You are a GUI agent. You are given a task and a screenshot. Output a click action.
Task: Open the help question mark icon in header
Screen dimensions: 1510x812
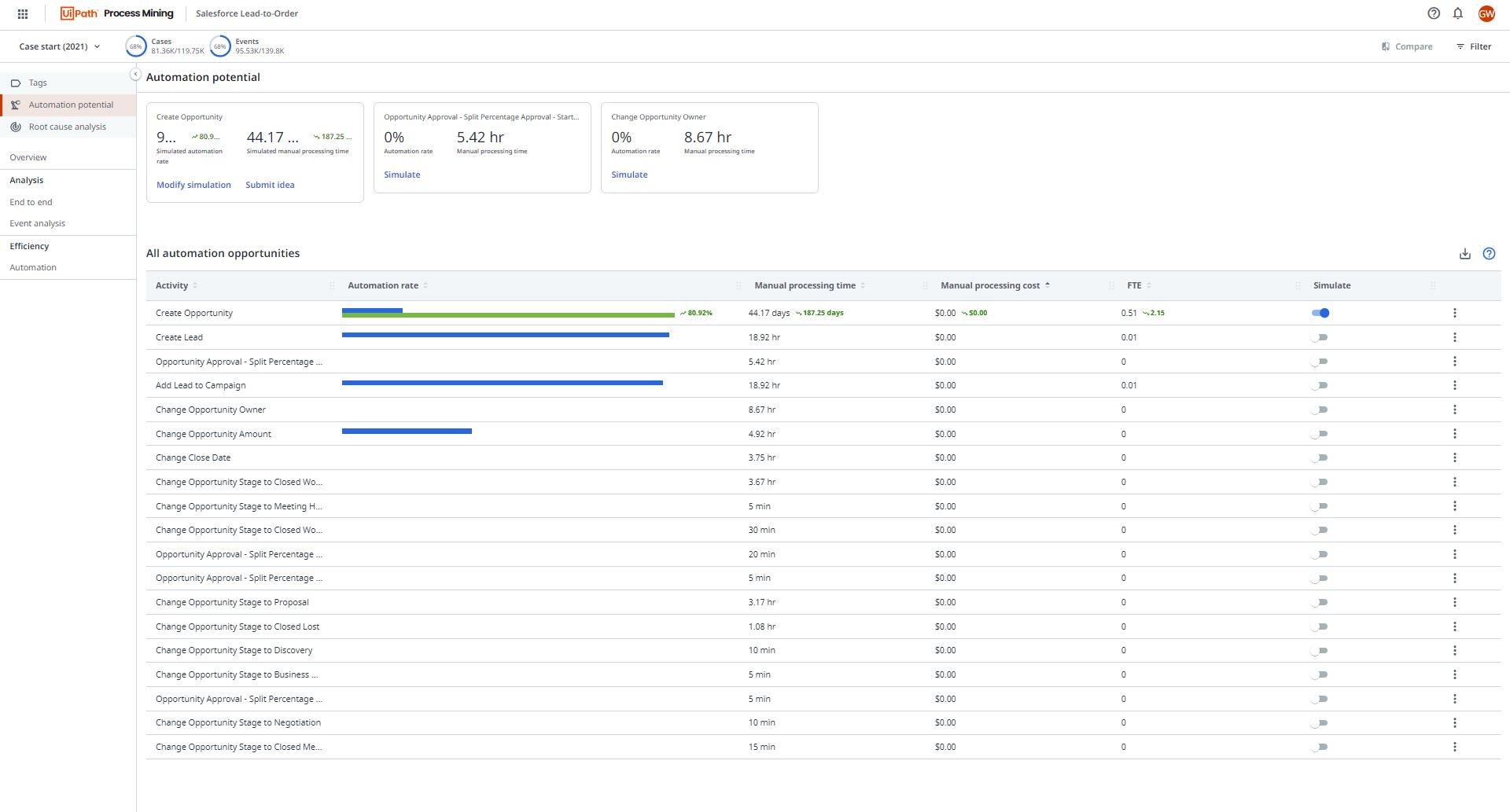pos(1434,13)
